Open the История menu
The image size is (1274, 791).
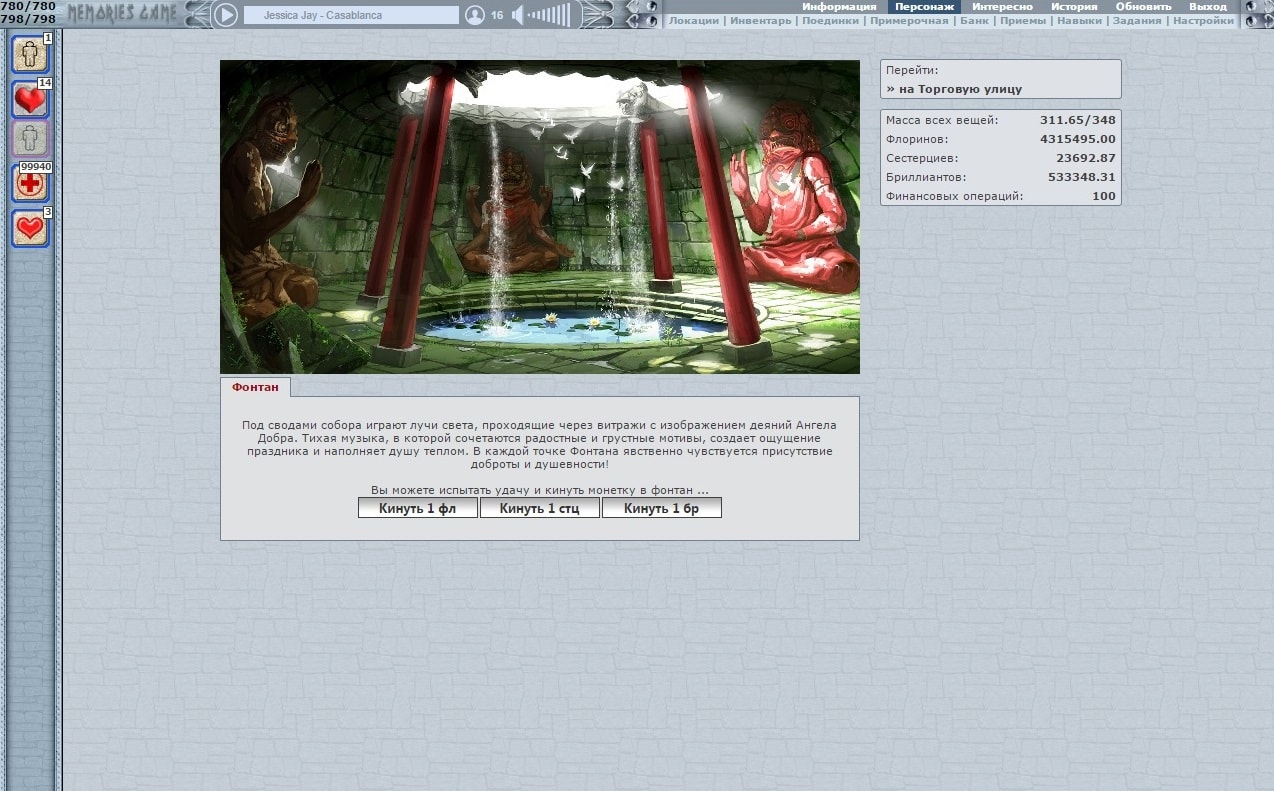point(1074,7)
